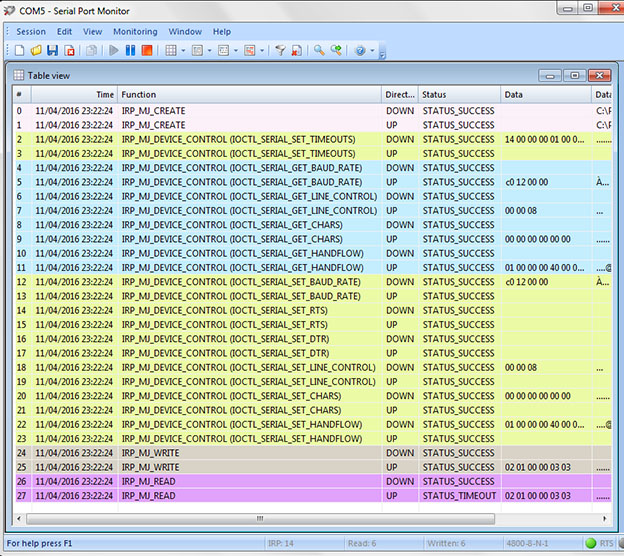Screen dimensions: 624x556
Task: Click the New session toolbar icon
Action: pos(20,51)
